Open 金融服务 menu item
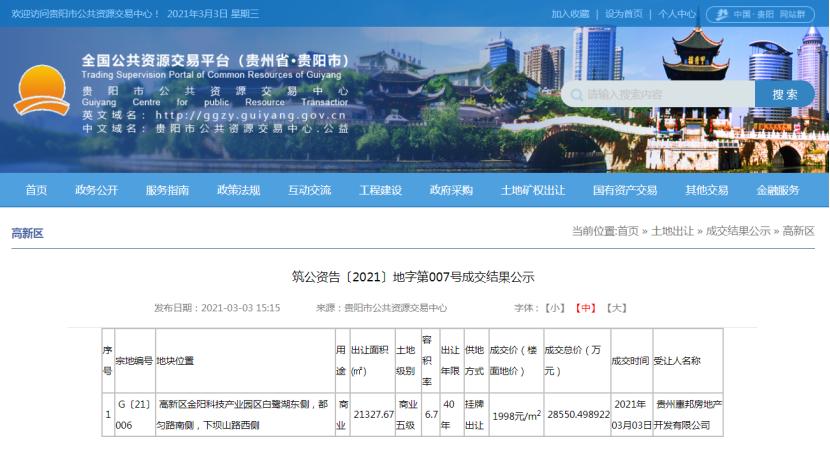 coord(778,190)
